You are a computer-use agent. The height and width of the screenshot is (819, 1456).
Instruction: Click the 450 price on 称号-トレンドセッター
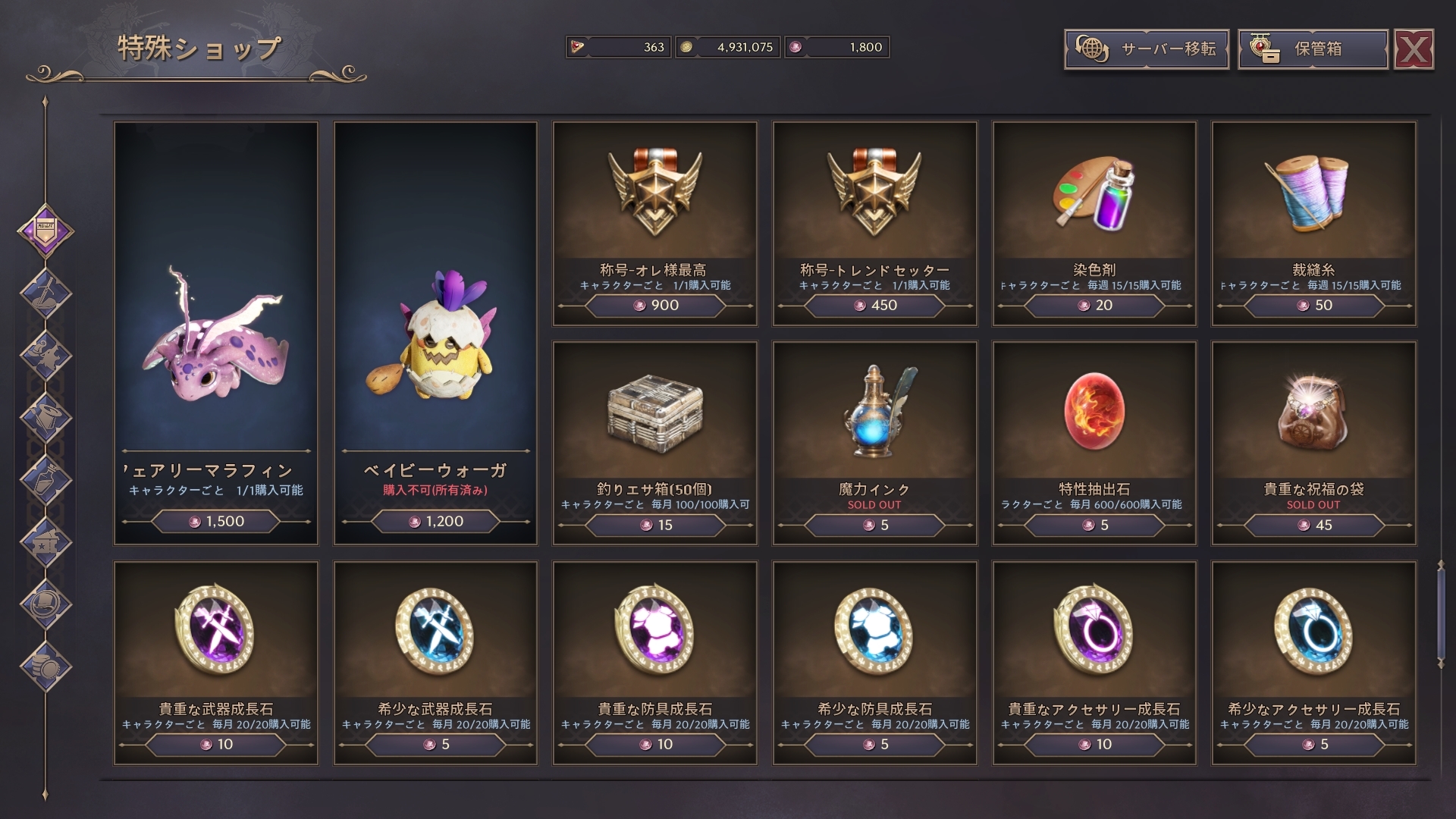[874, 306]
